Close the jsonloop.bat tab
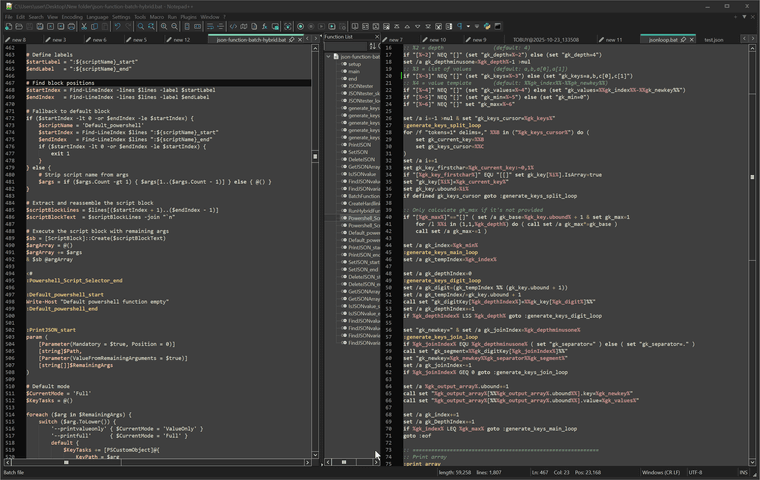The width and height of the screenshot is (760, 480). (692, 40)
